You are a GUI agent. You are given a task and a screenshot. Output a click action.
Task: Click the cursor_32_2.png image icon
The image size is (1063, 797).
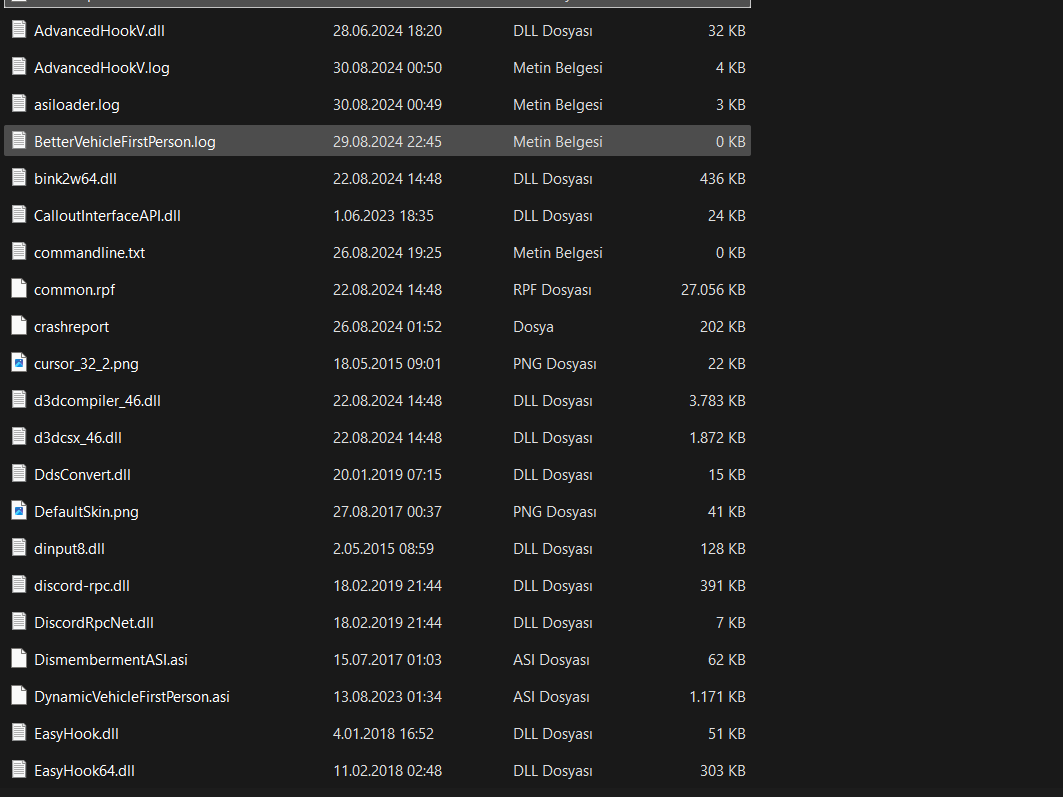coord(18,363)
